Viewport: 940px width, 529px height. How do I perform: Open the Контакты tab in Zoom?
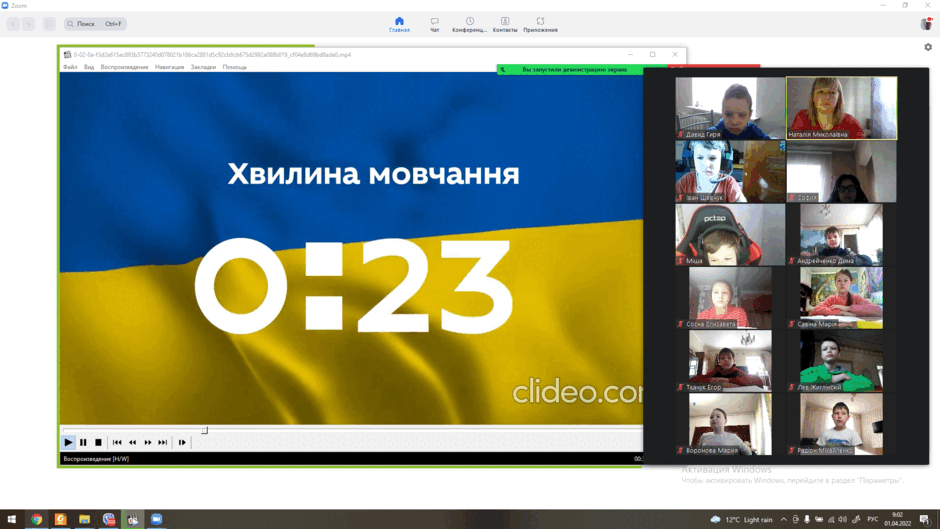click(505, 24)
